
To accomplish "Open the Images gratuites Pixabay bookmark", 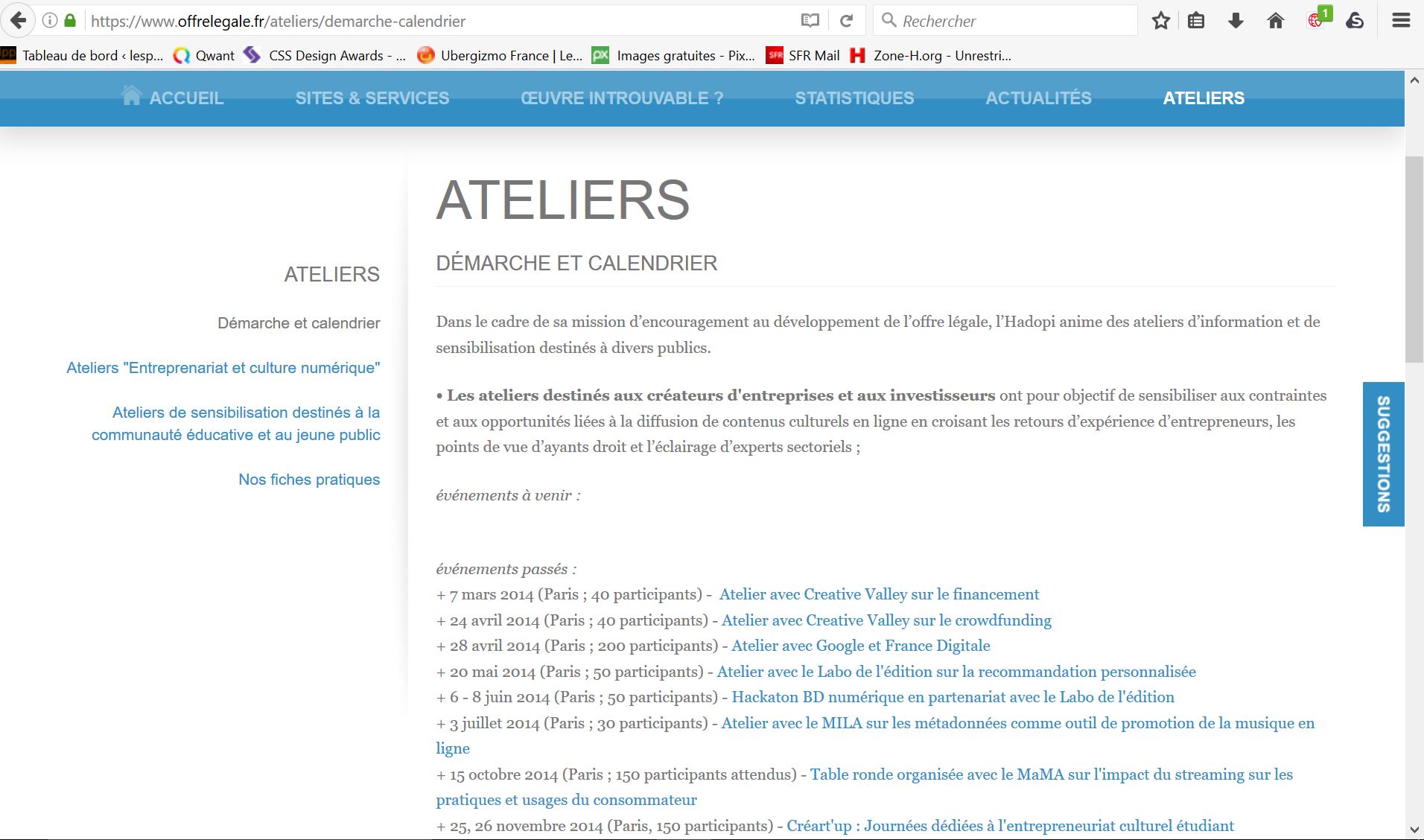I will [673, 55].
